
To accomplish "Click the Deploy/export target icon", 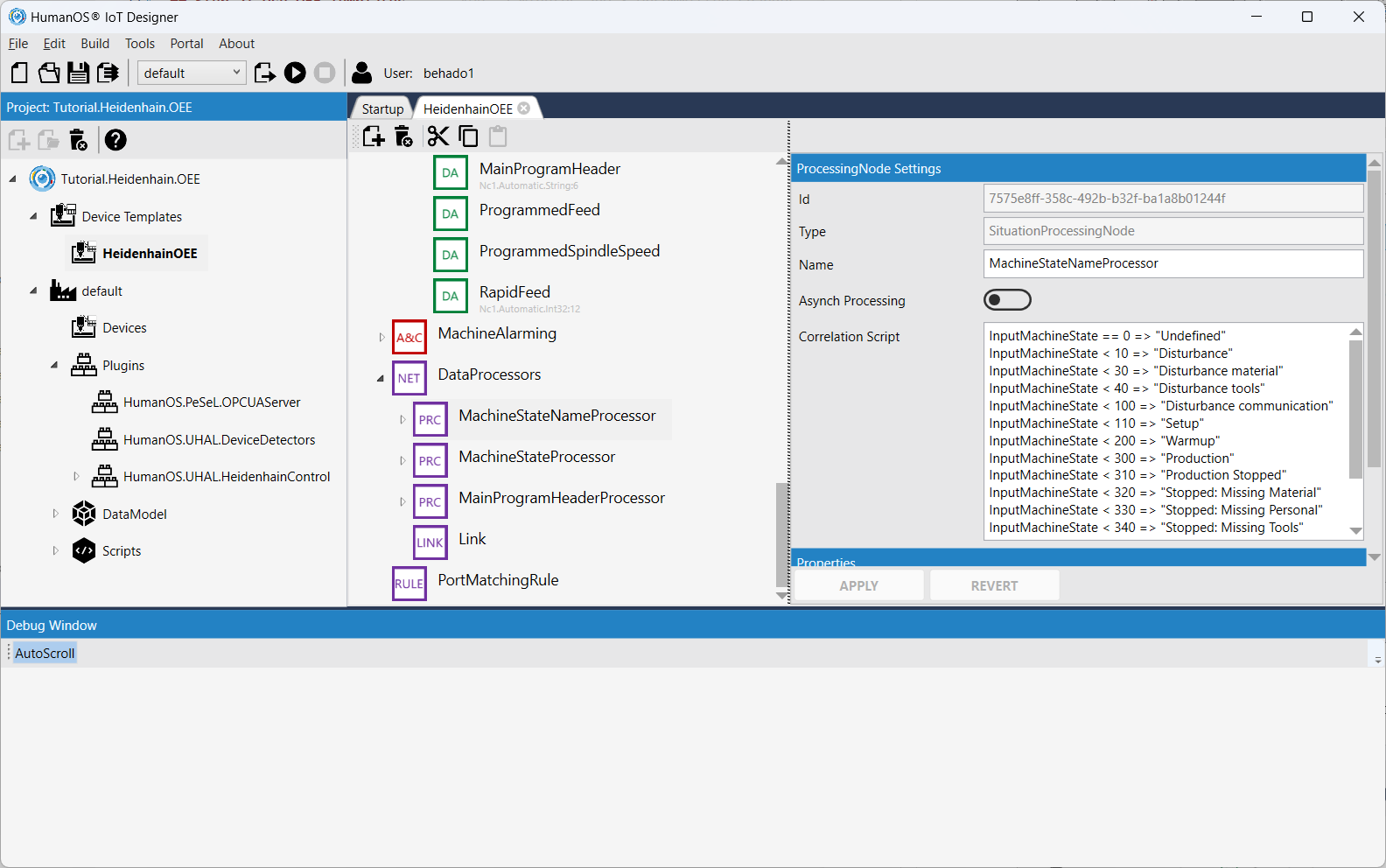I will click(264, 73).
